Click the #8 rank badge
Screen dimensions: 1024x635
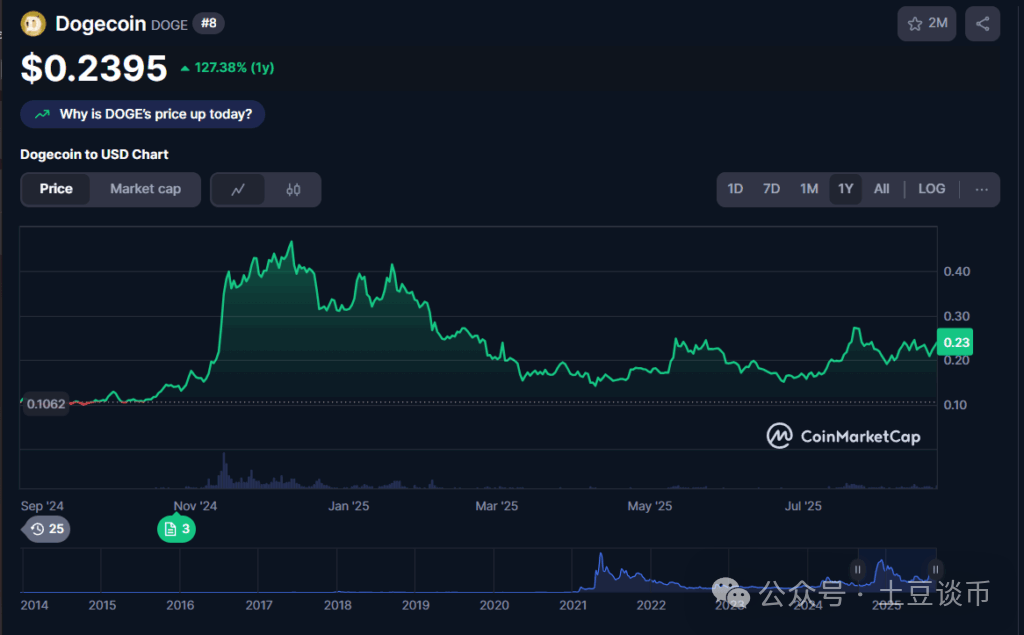click(208, 24)
